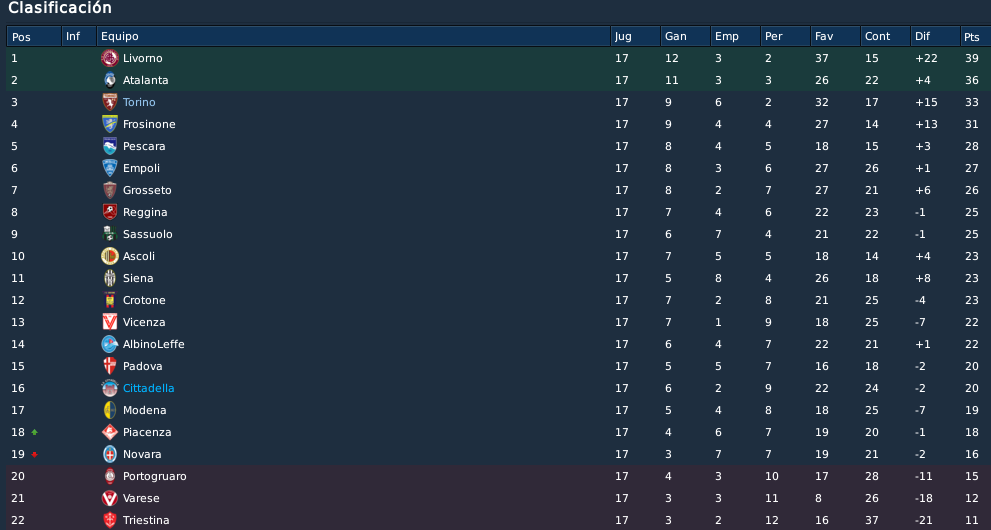991x530 pixels.
Task: Sort standings by Dif column header
Action: (935, 37)
